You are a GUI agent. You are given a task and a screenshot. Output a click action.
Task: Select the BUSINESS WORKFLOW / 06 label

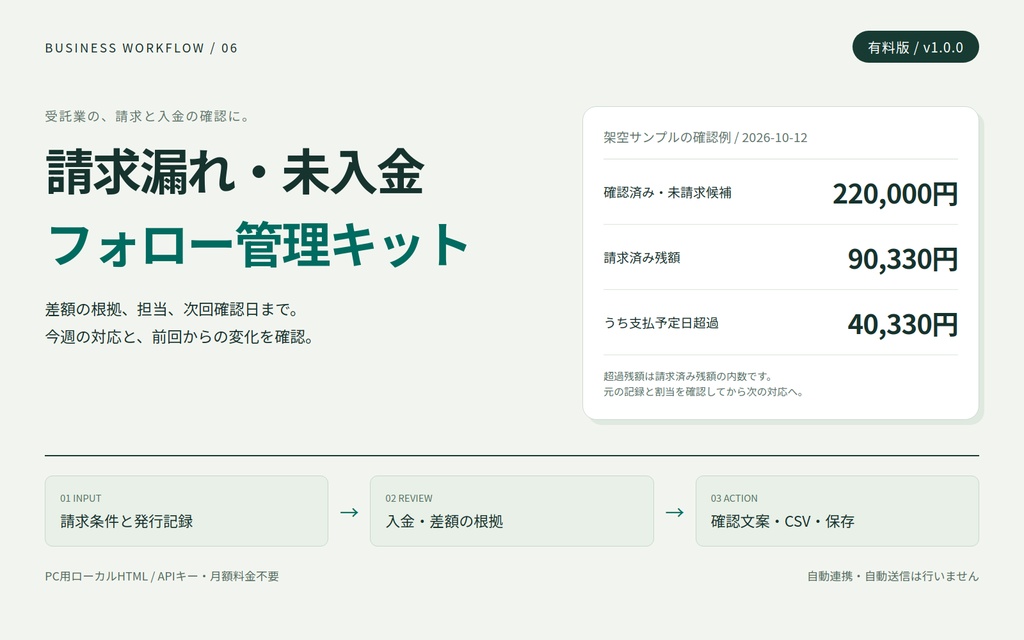tap(141, 48)
